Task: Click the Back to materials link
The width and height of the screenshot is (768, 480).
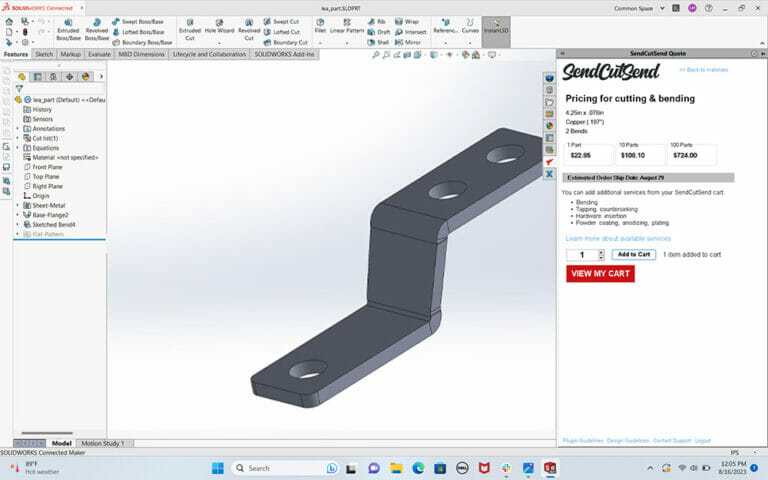Action: (x=703, y=70)
